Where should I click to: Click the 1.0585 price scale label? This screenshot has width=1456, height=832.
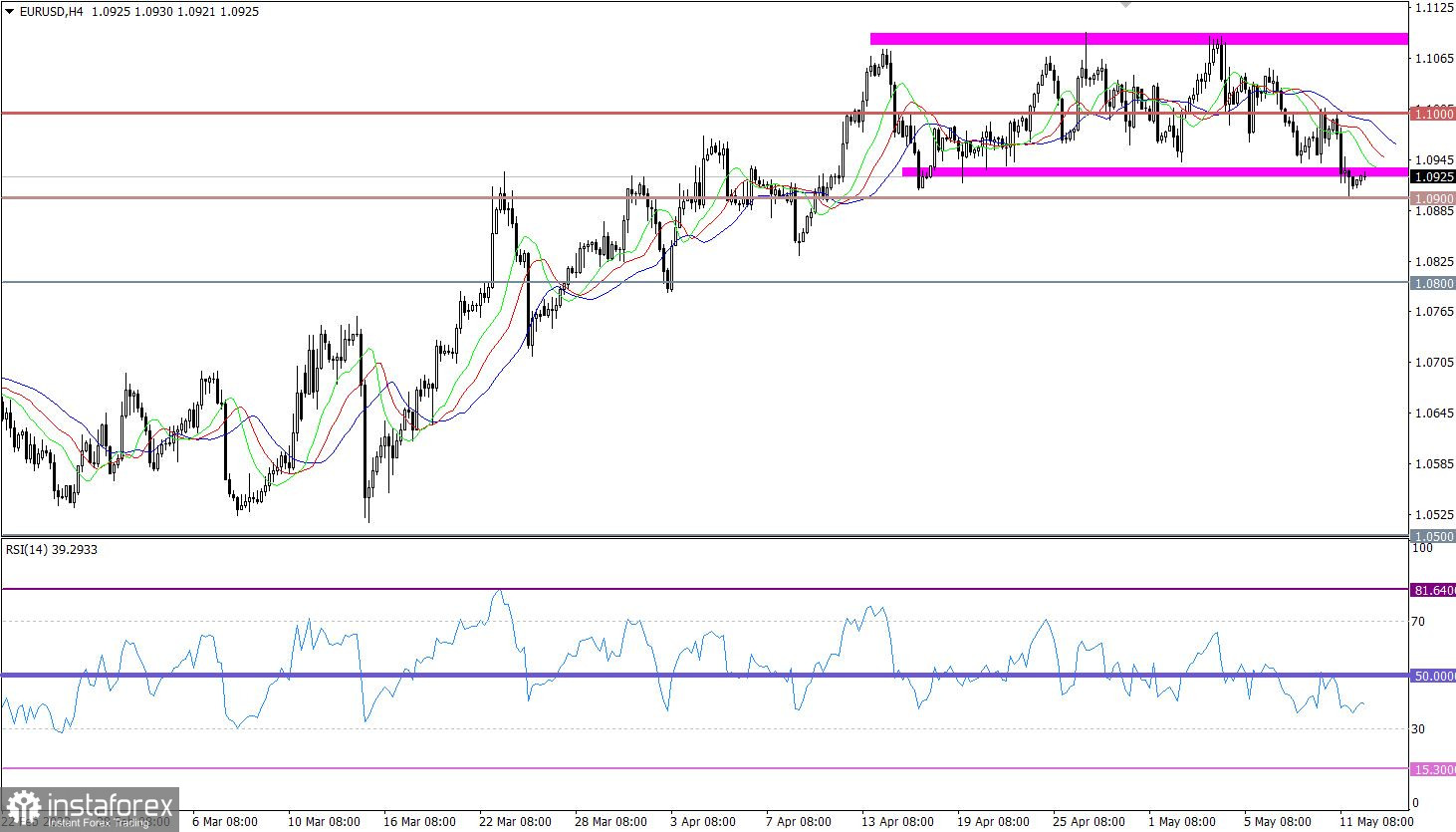(1433, 463)
